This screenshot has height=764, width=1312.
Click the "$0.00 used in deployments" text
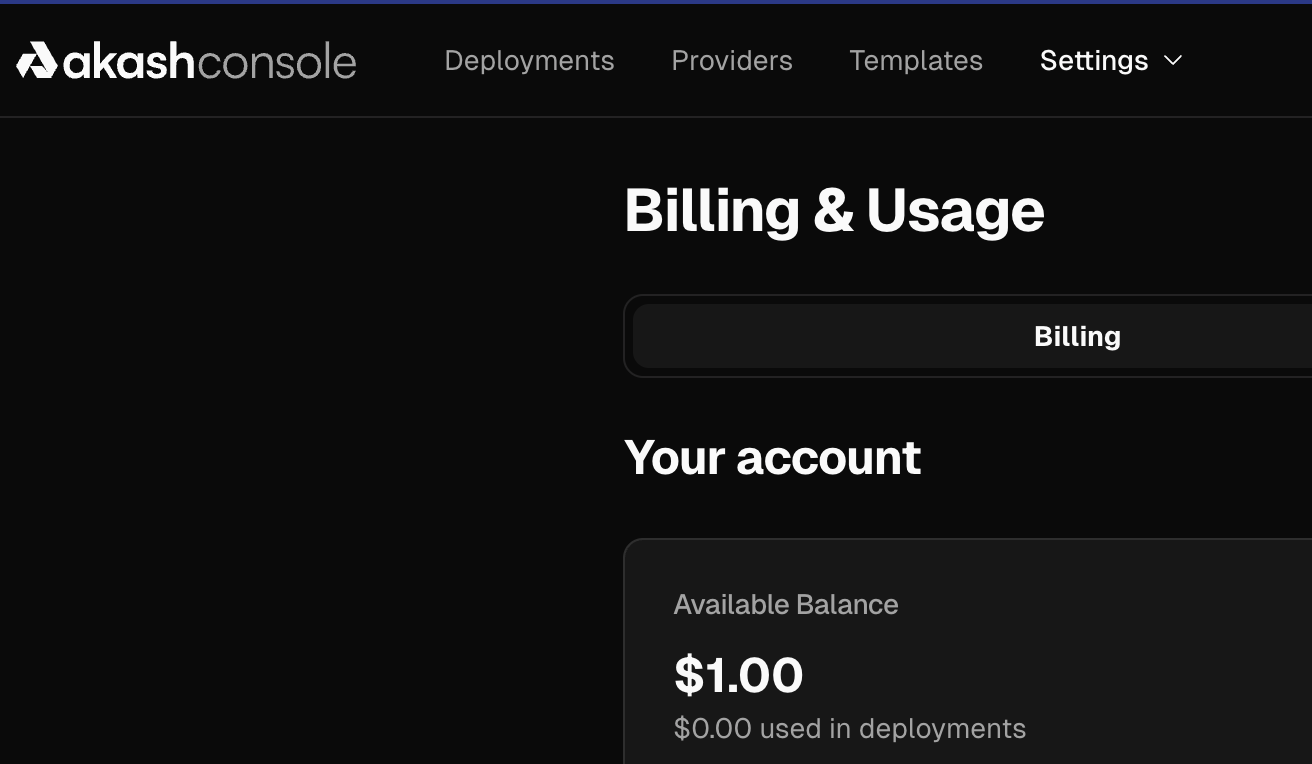(x=850, y=728)
